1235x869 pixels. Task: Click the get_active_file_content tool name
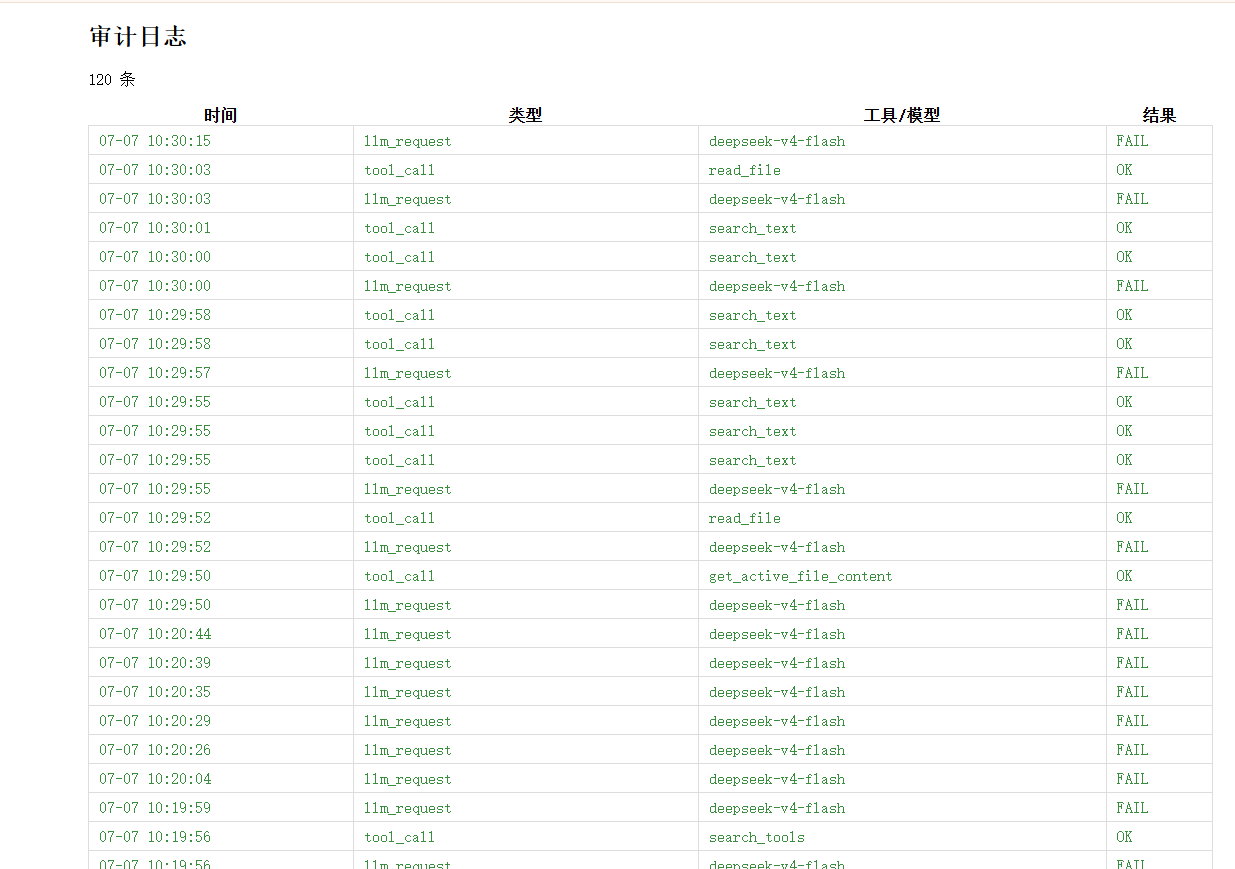[x=801, y=576]
